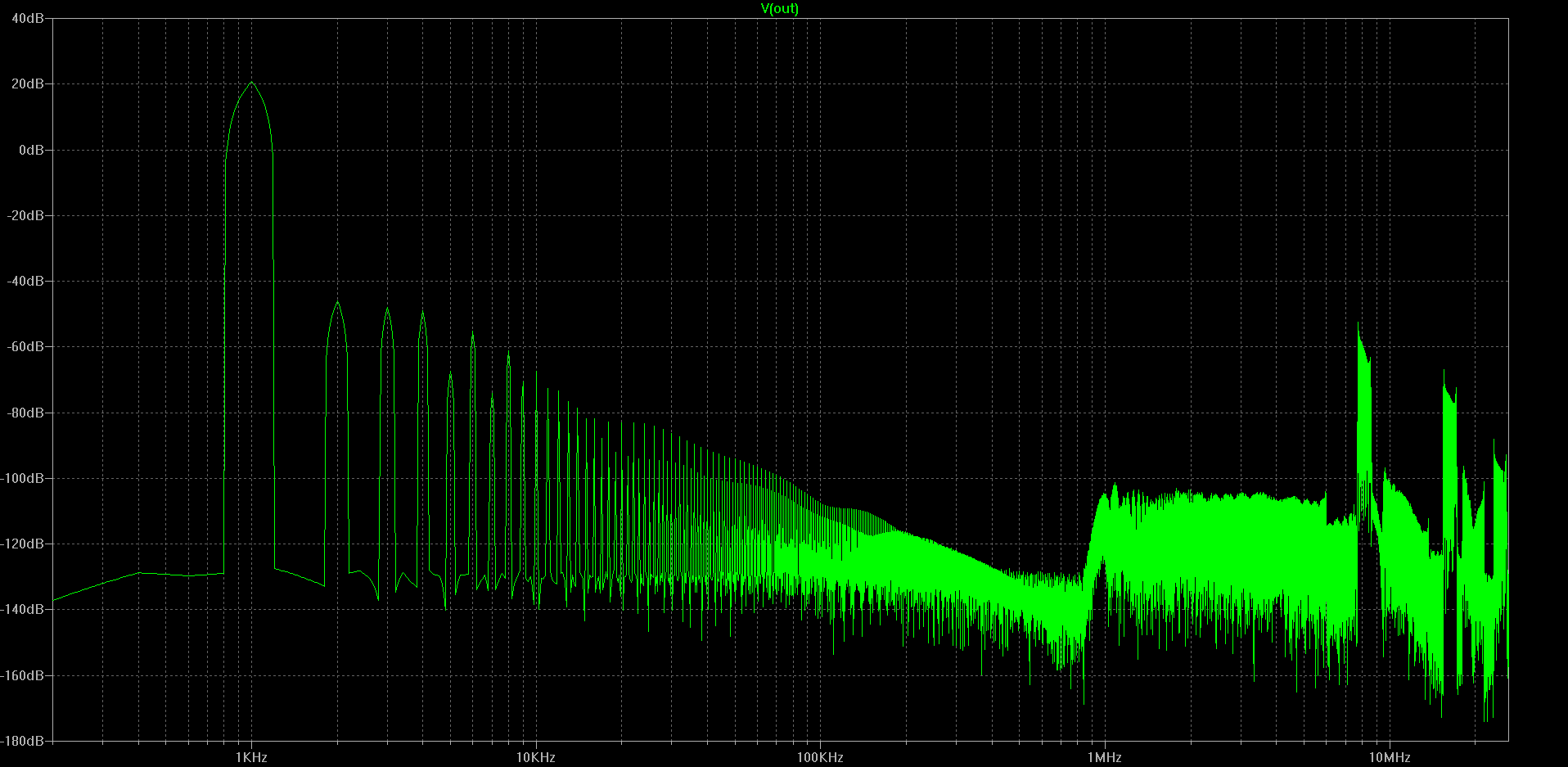
Task: Click the 10KHz frequency label
Action: (536, 757)
